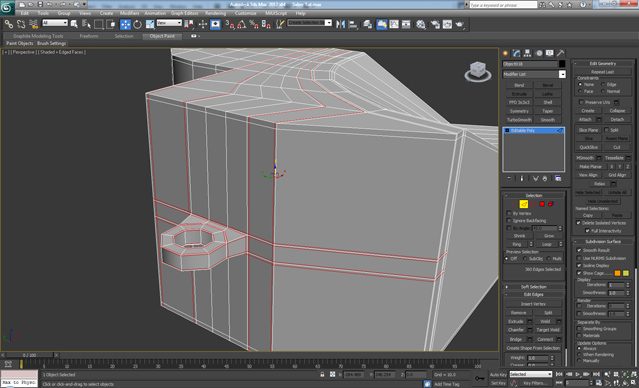Select the Select and Move tool
Image resolution: width=639 pixels, height=388 pixels.
pyautogui.click(x=125, y=24)
